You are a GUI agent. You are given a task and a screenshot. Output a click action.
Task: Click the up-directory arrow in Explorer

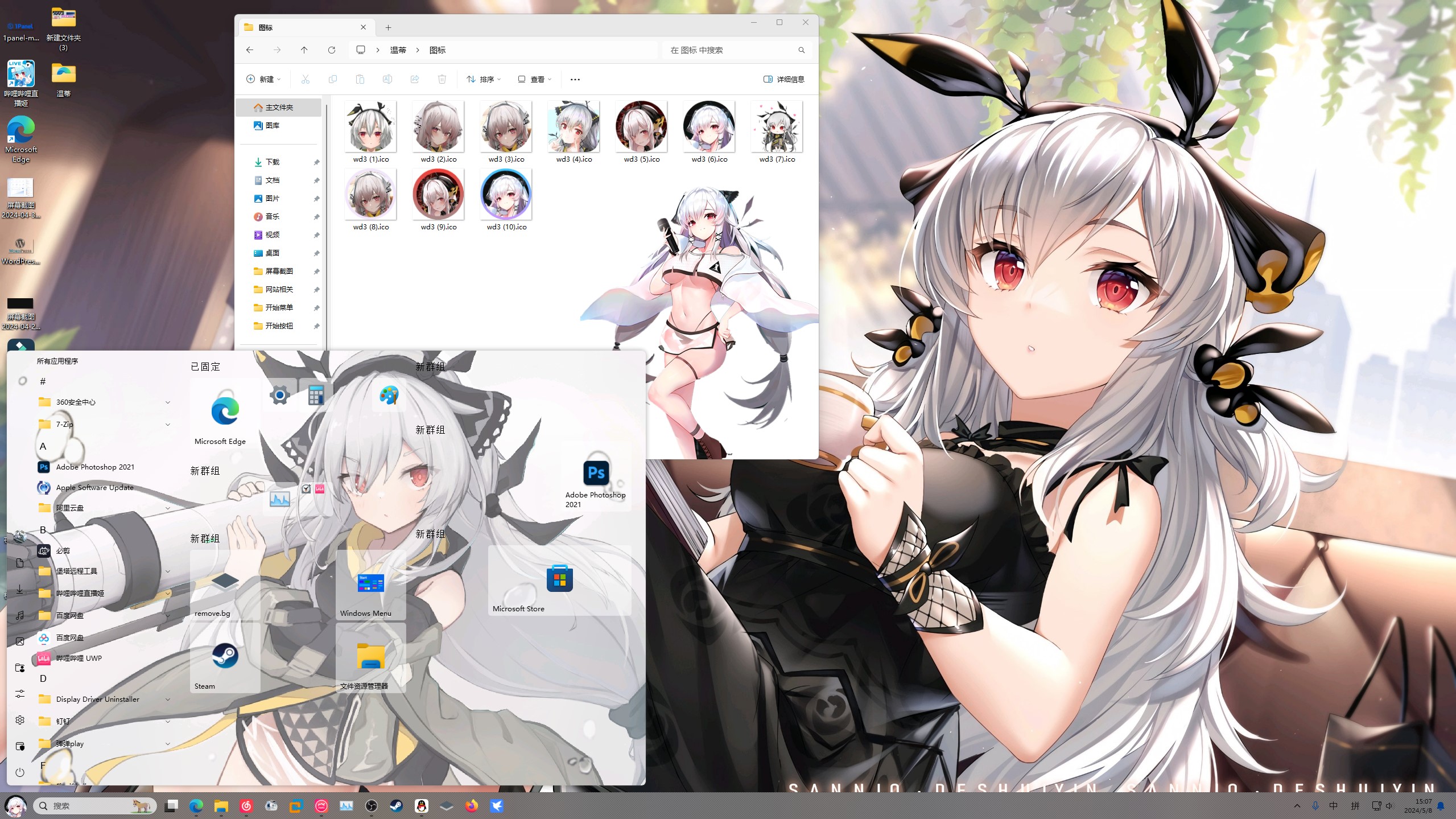point(304,50)
